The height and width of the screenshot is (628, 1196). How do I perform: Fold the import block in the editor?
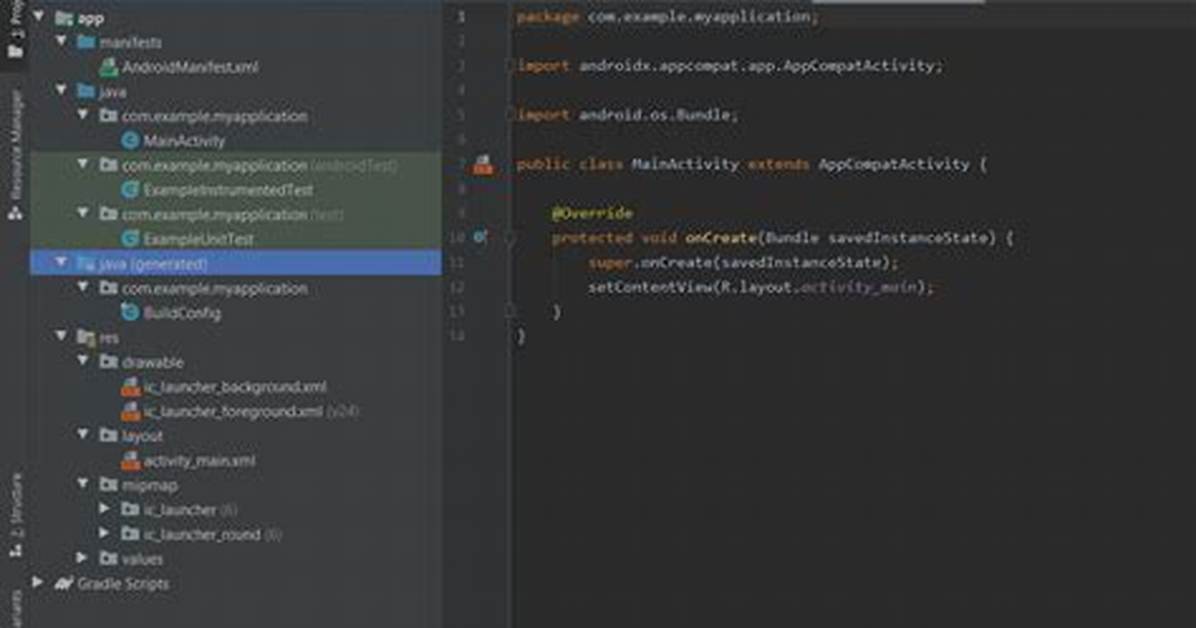coord(510,66)
